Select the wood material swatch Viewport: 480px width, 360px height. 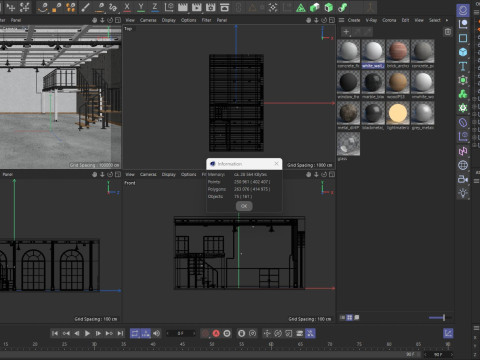(x=398, y=82)
